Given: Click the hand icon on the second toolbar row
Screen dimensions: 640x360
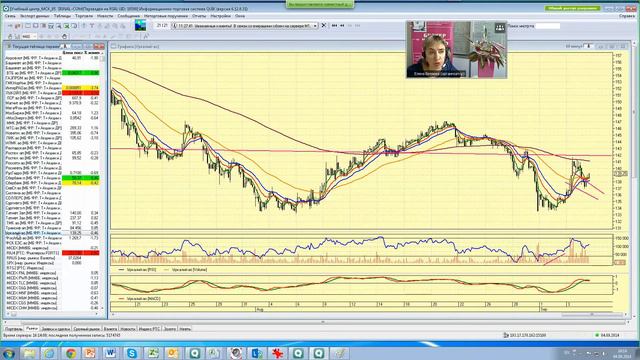Looking at the screenshot, I should click(x=64, y=36).
